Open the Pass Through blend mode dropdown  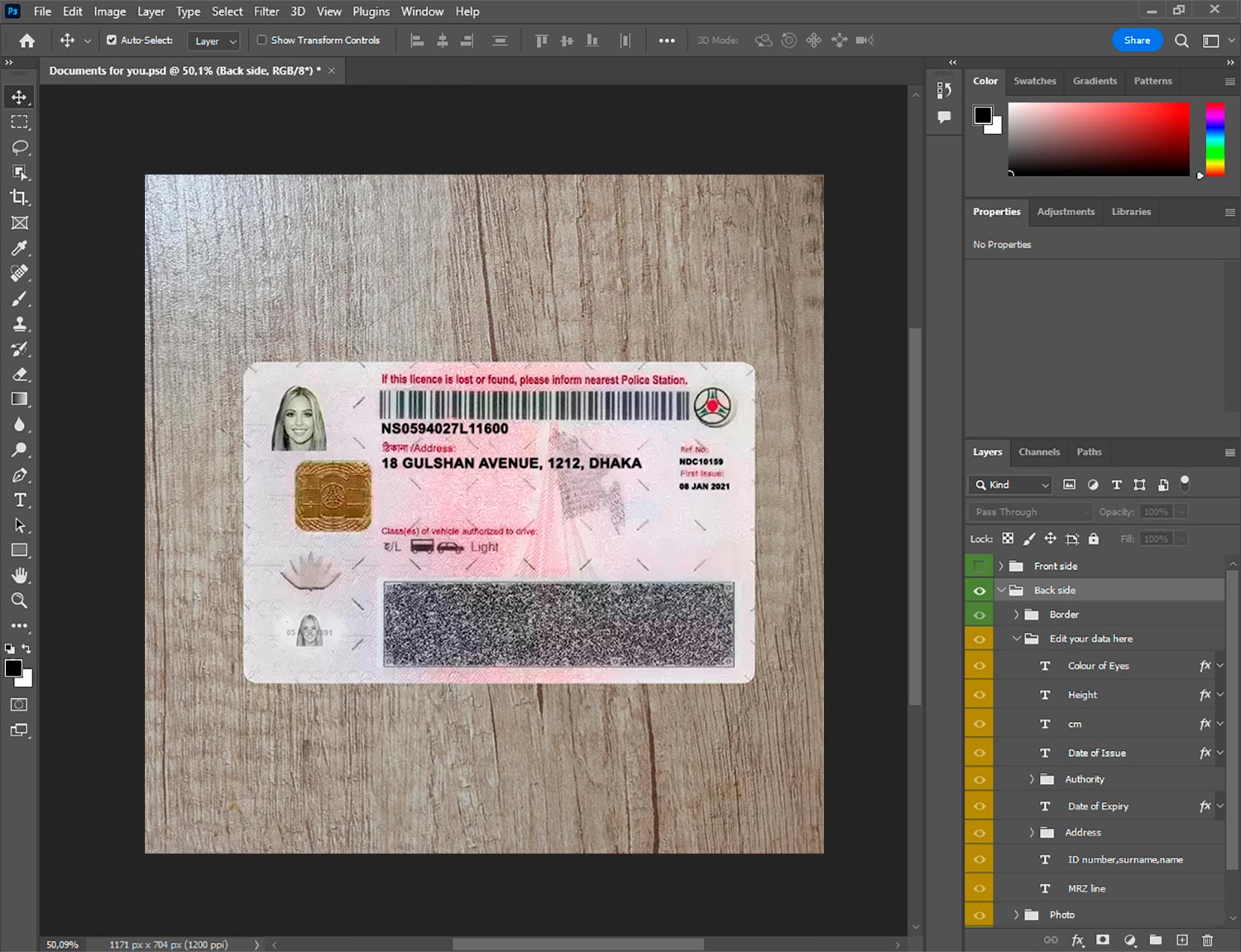pos(1030,512)
